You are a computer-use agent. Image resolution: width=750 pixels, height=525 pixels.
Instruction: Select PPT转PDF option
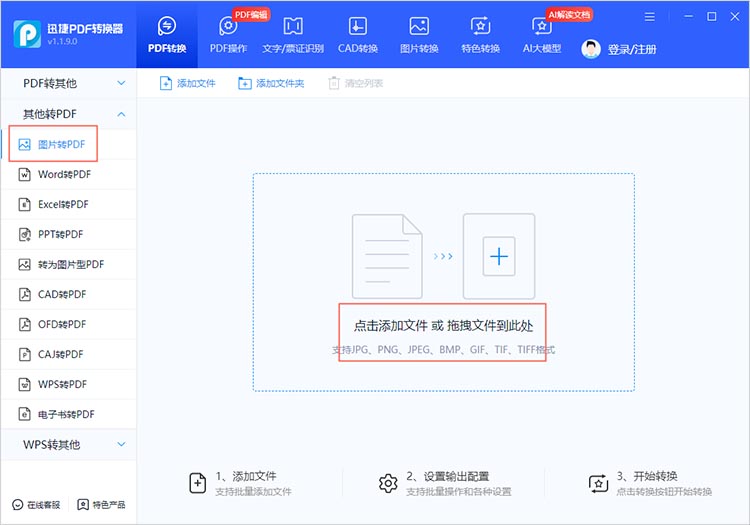(68, 234)
